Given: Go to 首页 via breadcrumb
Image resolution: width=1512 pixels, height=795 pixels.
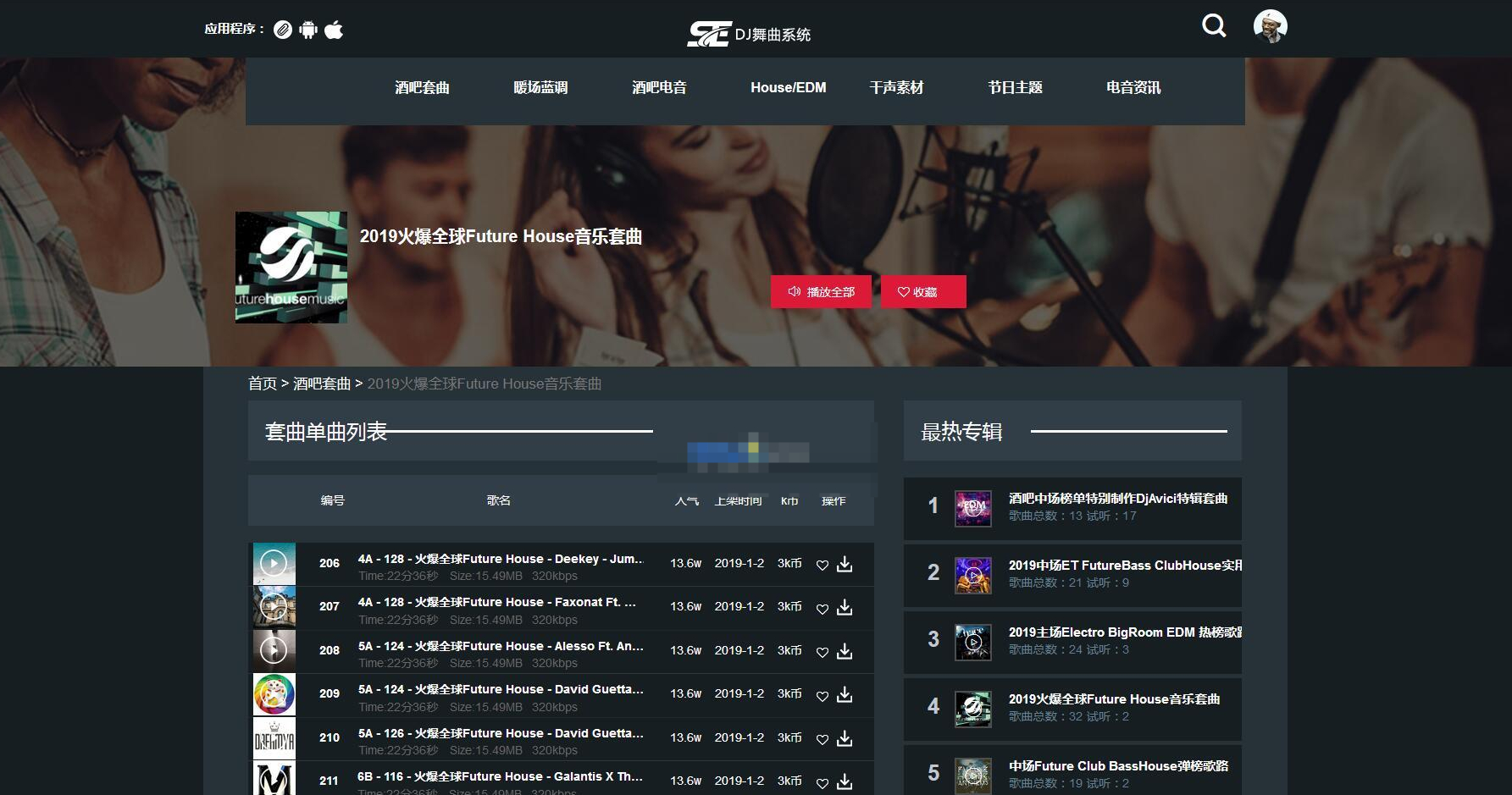Looking at the screenshot, I should click(x=262, y=384).
